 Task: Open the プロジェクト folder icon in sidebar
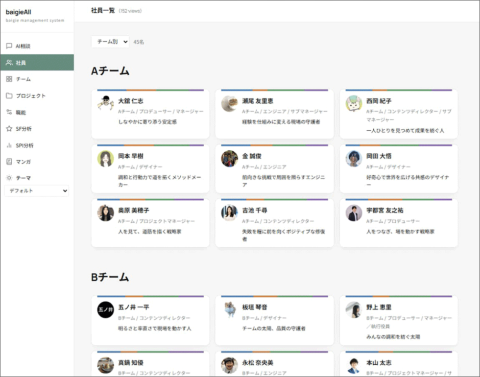coord(9,96)
